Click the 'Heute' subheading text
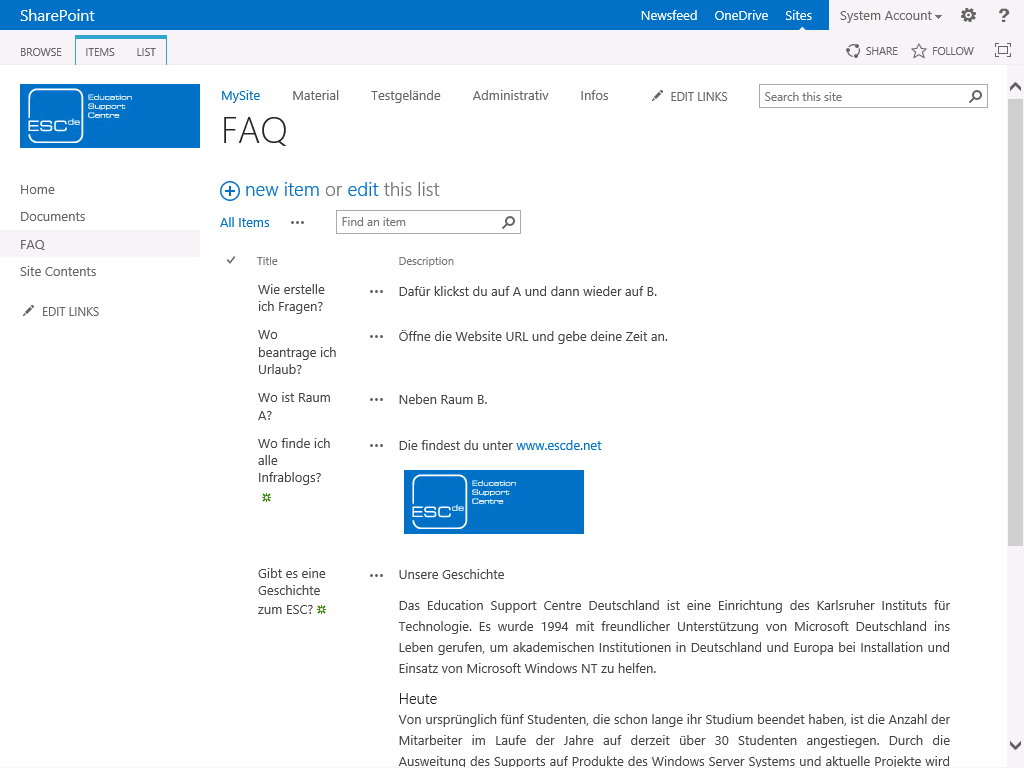1024x768 pixels. click(x=417, y=699)
